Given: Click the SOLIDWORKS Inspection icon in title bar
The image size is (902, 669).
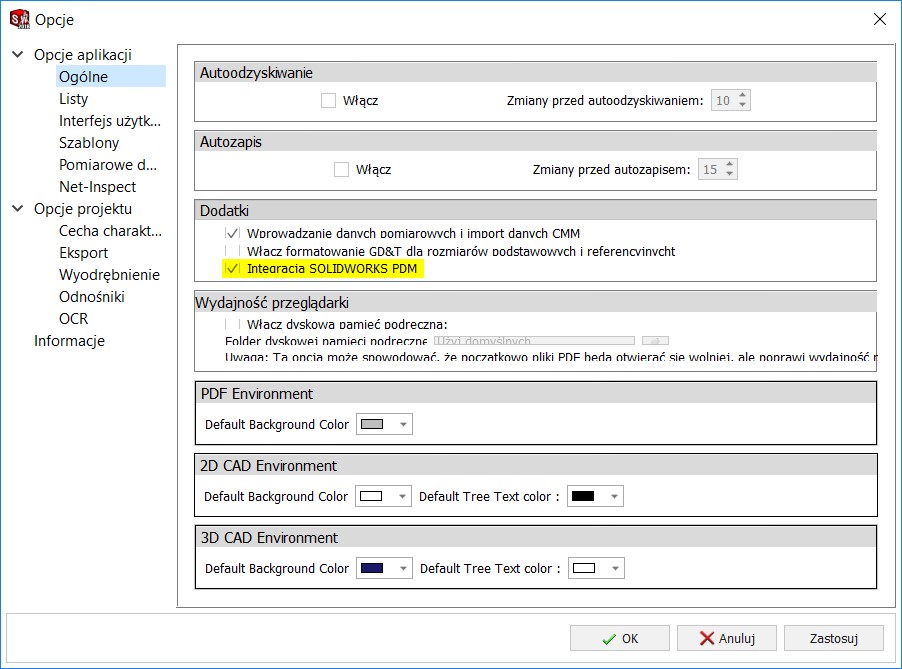Looking at the screenshot, I should pos(19,18).
